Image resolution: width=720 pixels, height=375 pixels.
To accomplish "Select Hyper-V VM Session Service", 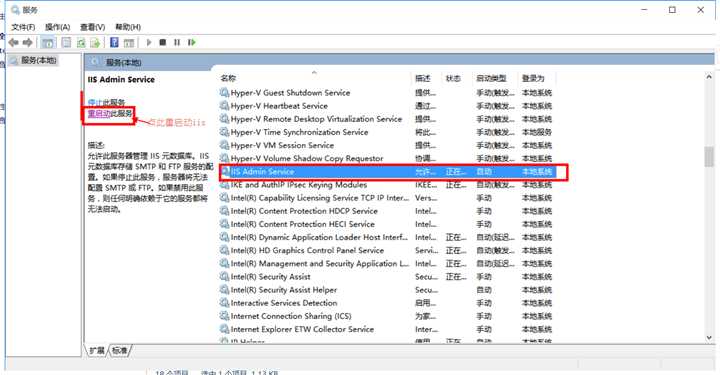I will pyautogui.click(x=387, y=146).
